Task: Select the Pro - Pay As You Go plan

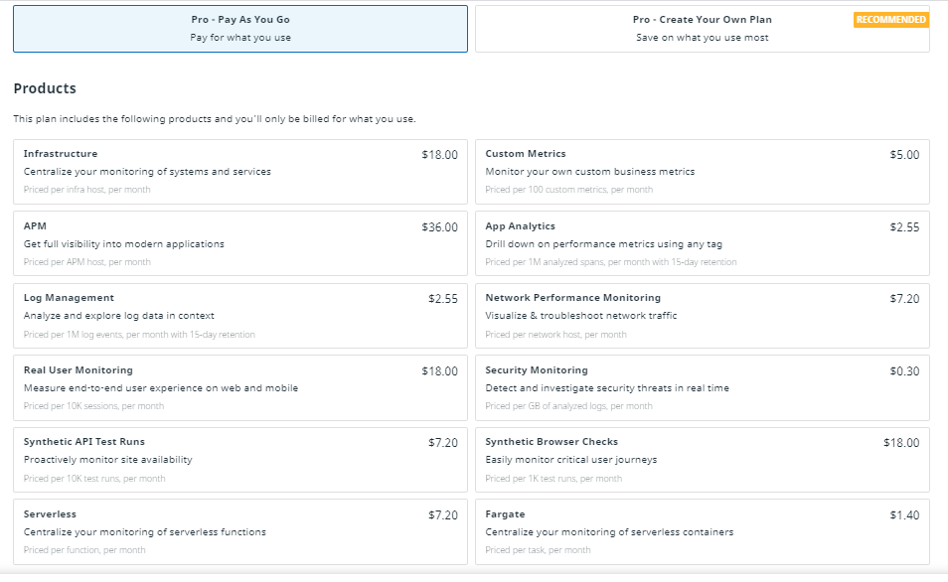Action: pos(240,29)
